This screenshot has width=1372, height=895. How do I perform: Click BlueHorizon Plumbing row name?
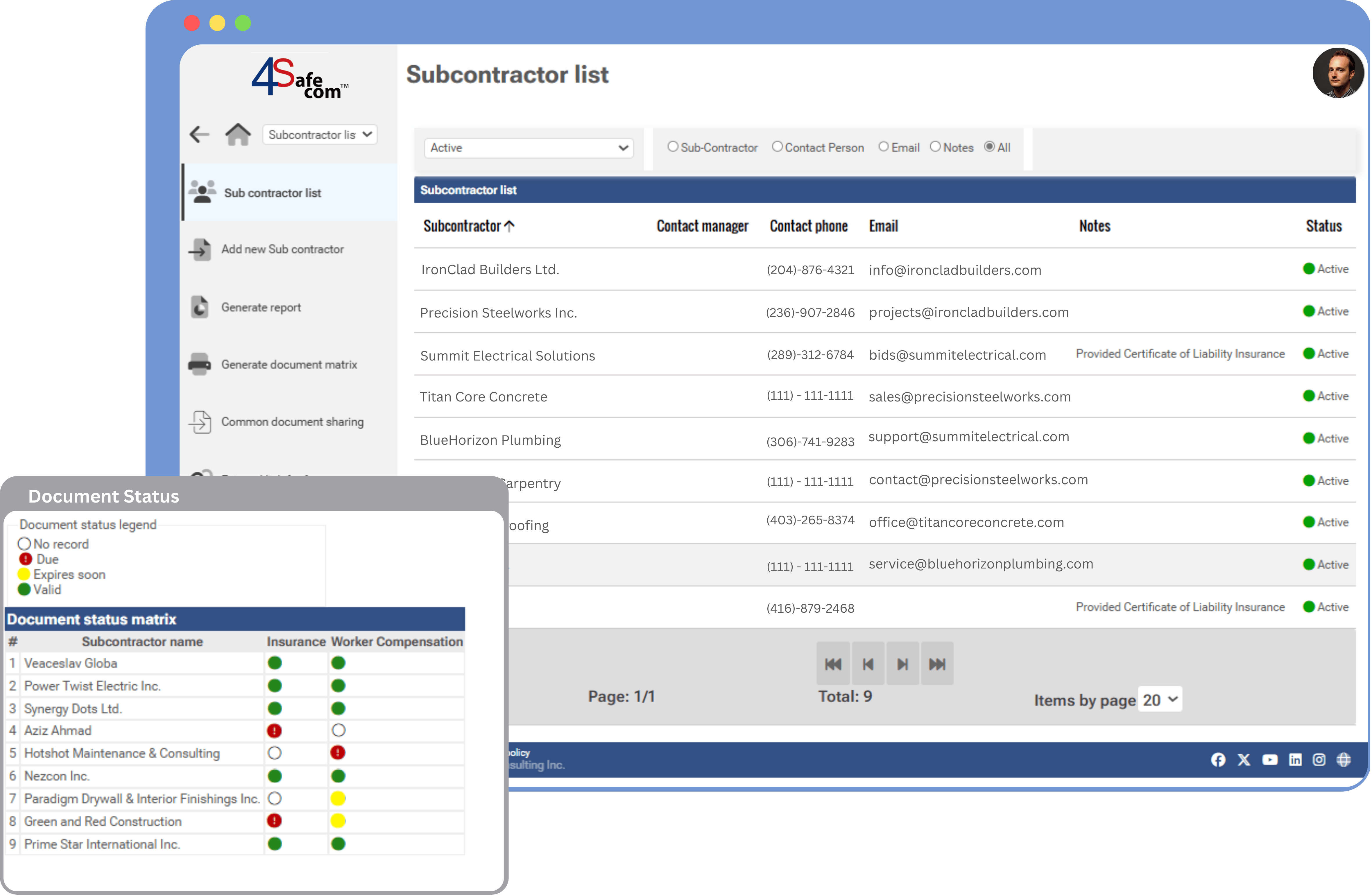(490, 440)
